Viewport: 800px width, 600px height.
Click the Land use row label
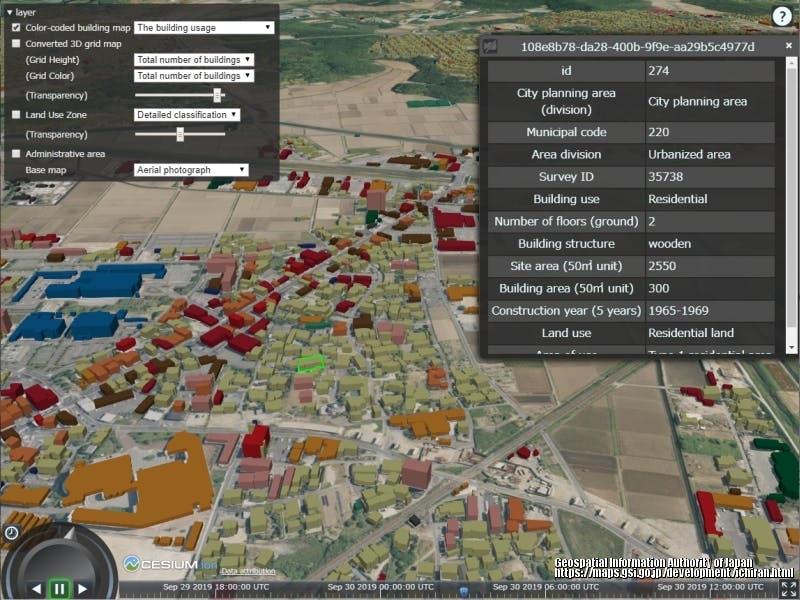coord(566,333)
